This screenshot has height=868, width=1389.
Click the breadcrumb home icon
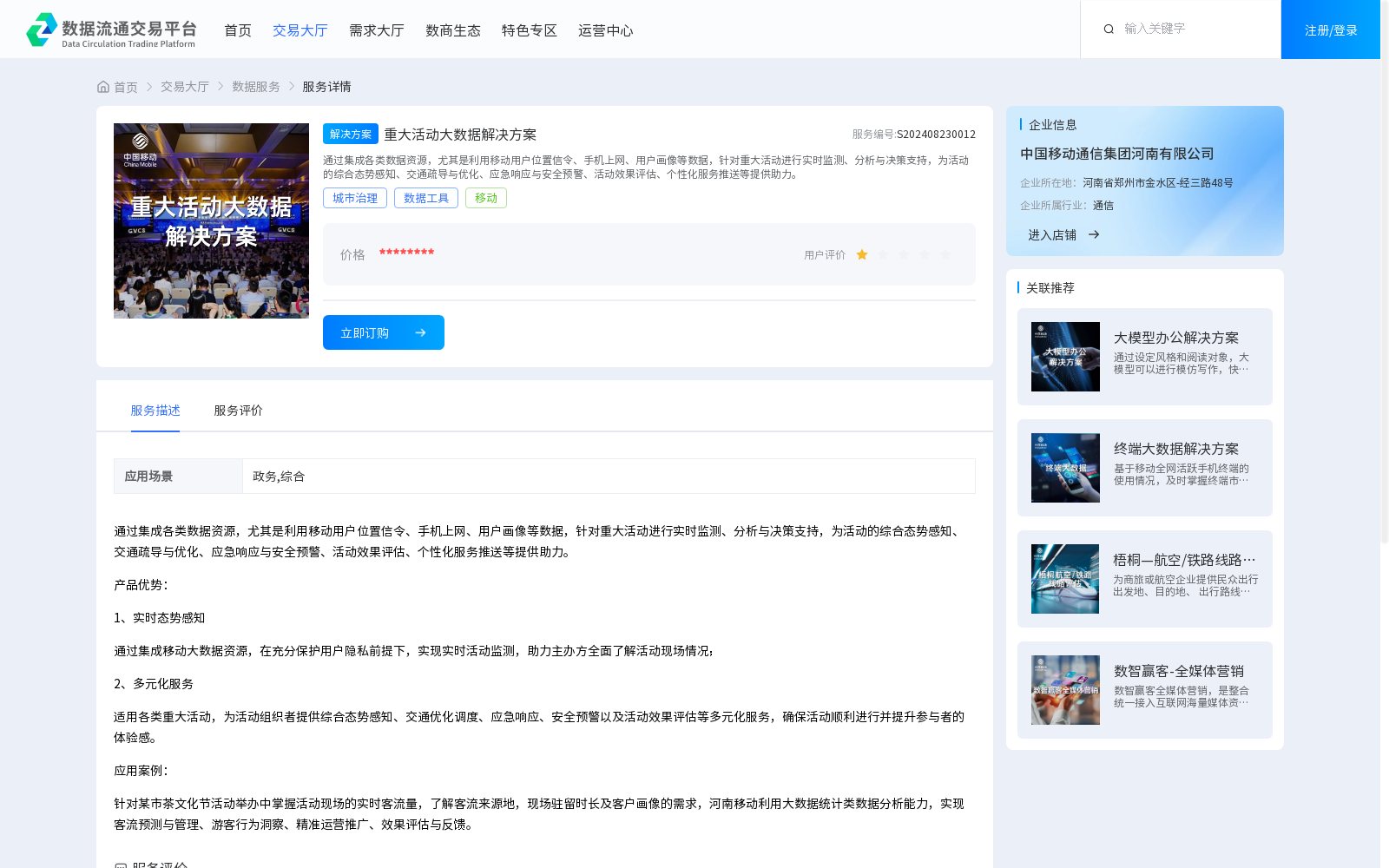click(103, 87)
